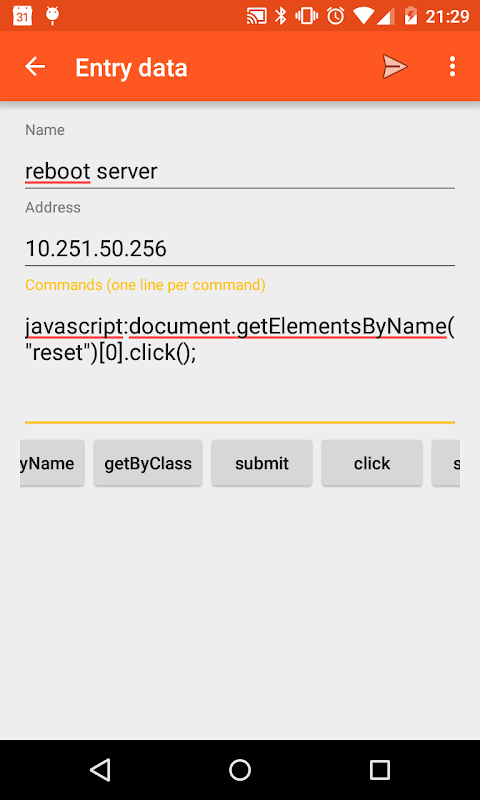Tap the Bluetooth status icon
The height and width of the screenshot is (800, 480).
pyautogui.click(x=281, y=16)
